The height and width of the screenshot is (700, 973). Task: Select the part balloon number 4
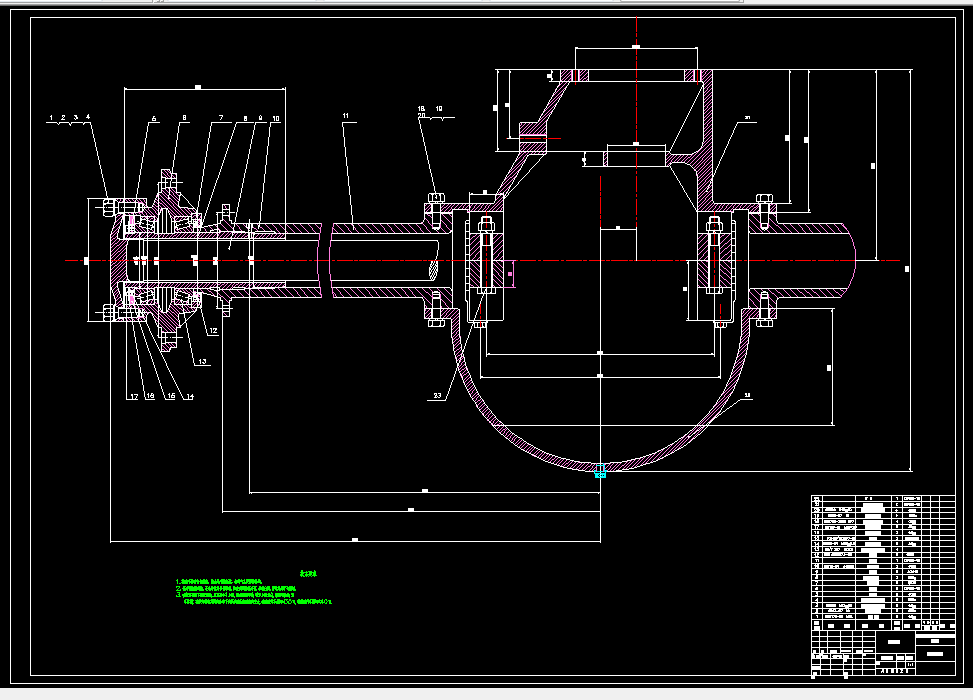point(88,117)
